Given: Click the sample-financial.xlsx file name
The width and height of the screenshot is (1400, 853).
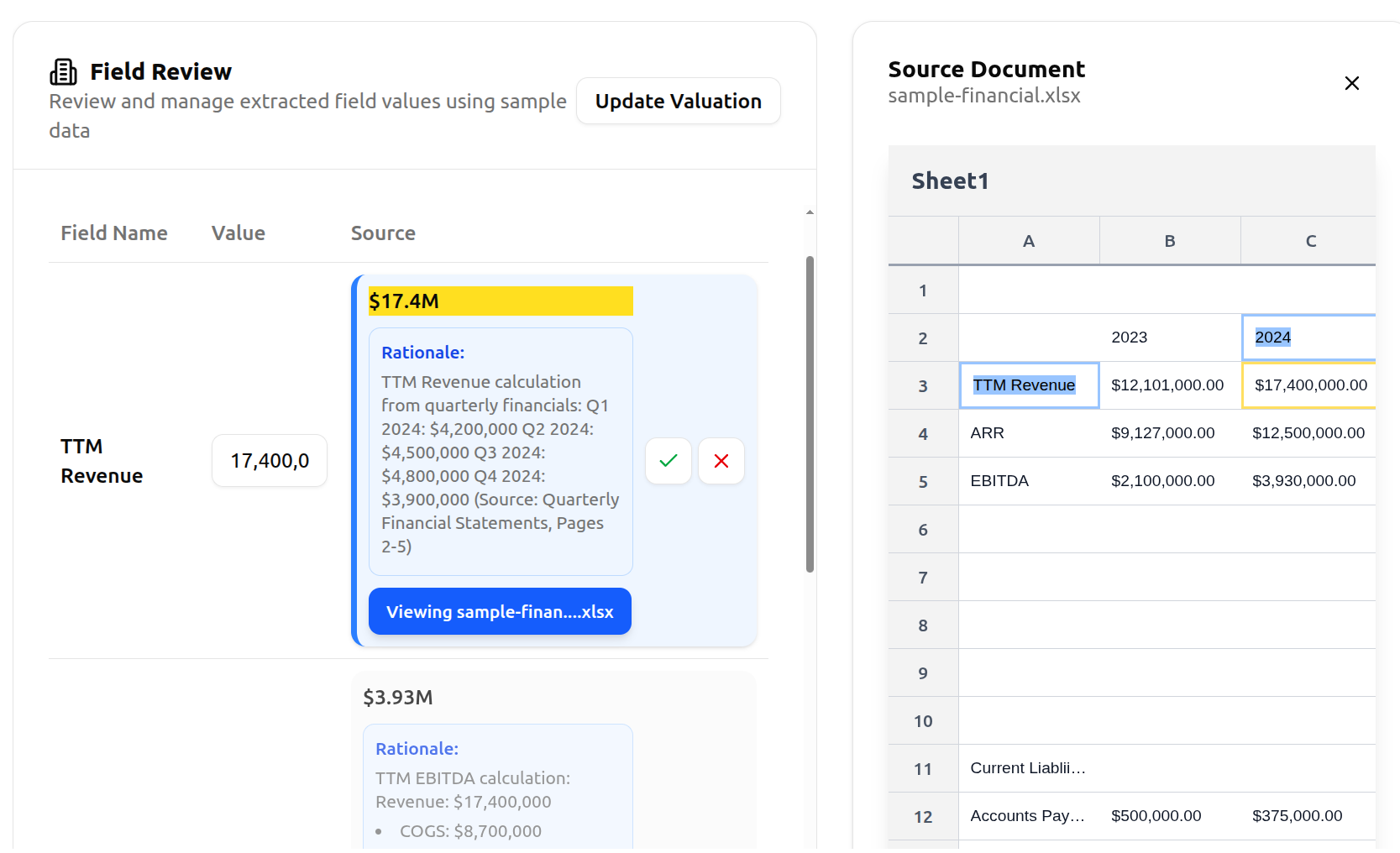Looking at the screenshot, I should click(984, 96).
